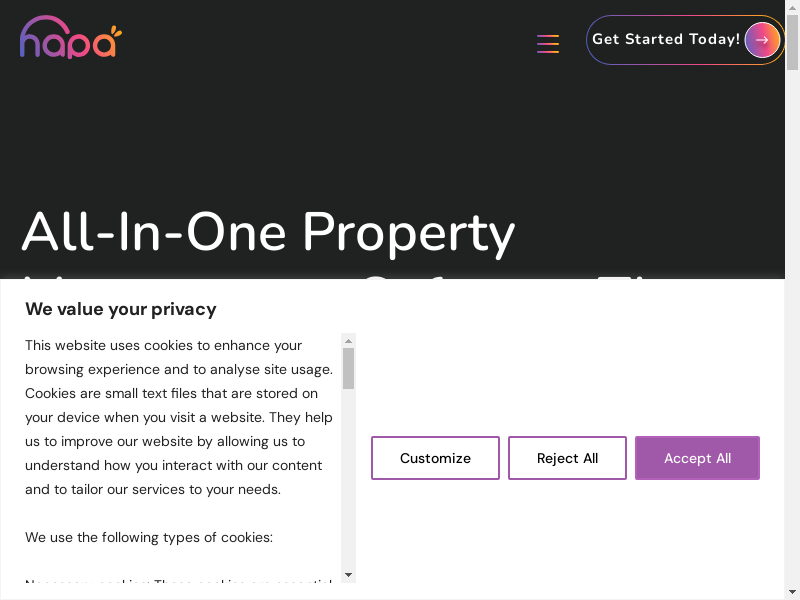Click the "All-In-One Property" headline
Viewport: 800px width, 600px height.
pos(268,232)
